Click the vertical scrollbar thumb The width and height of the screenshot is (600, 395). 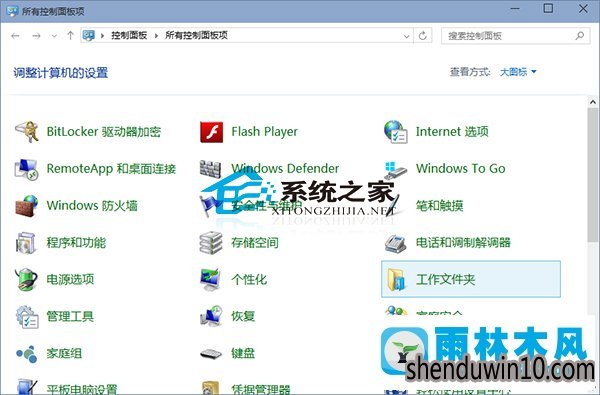(x=592, y=175)
